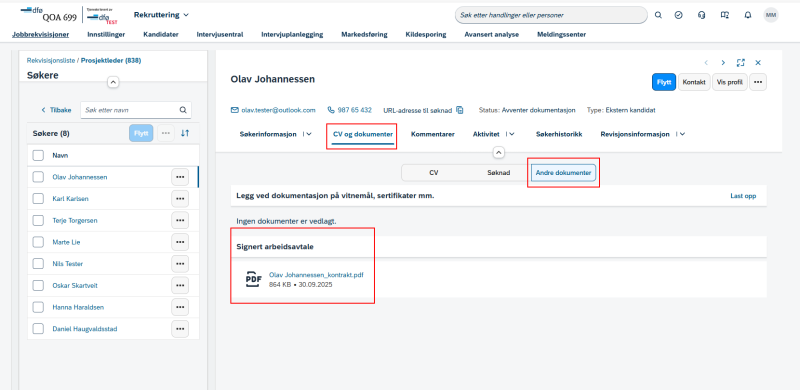Open overflow menu next to Vis profil
This screenshot has width=800, height=390.
[758, 82]
